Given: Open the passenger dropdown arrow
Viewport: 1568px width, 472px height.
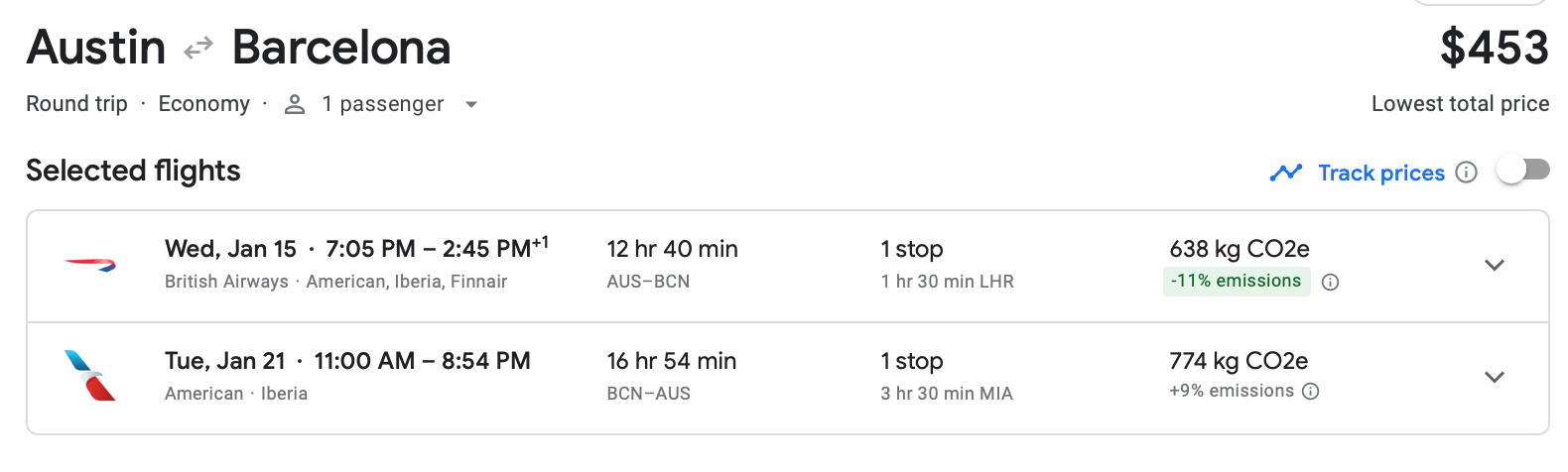Looking at the screenshot, I should [x=471, y=104].
